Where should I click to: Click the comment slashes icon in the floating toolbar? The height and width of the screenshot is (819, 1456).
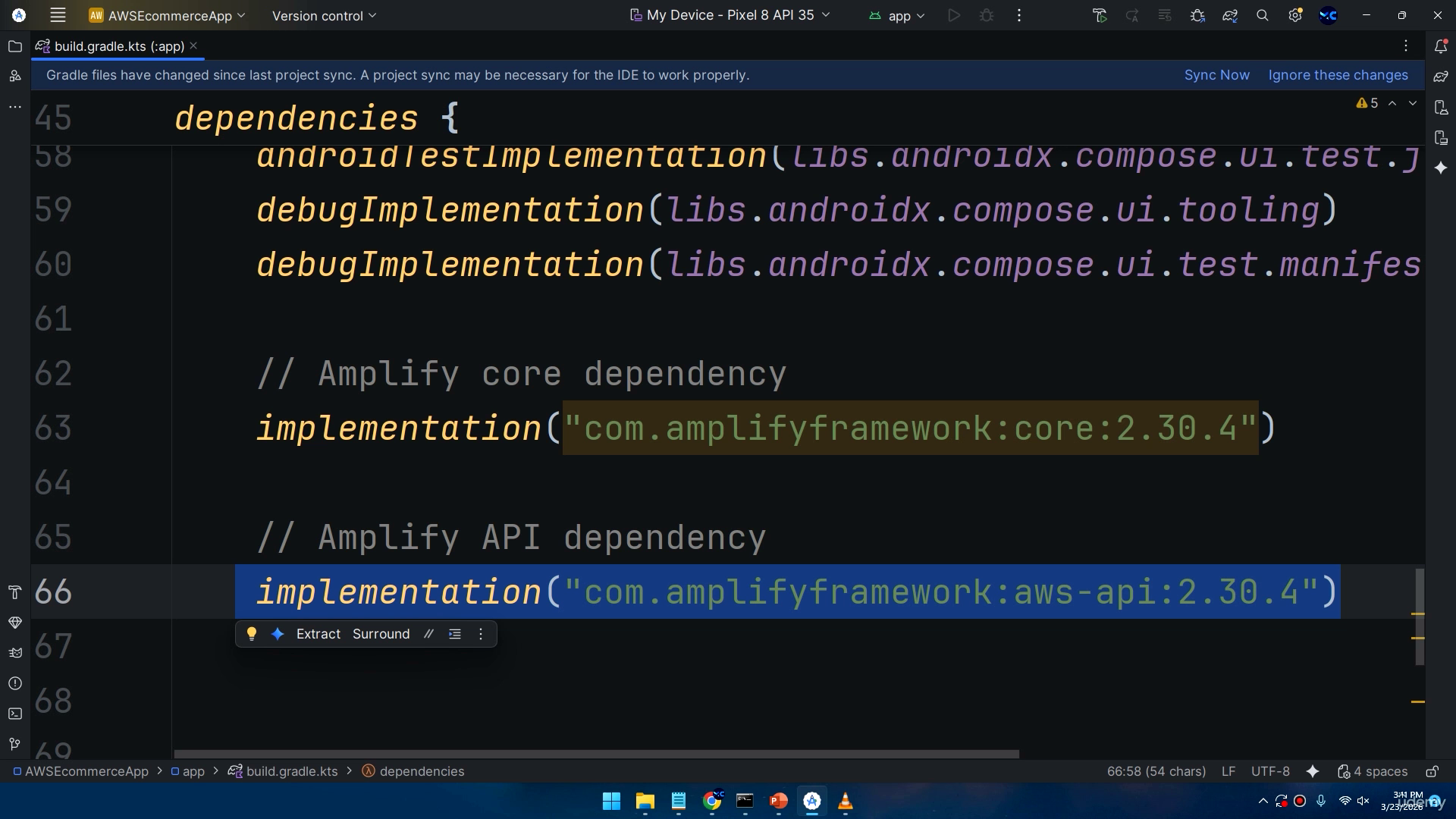click(429, 634)
